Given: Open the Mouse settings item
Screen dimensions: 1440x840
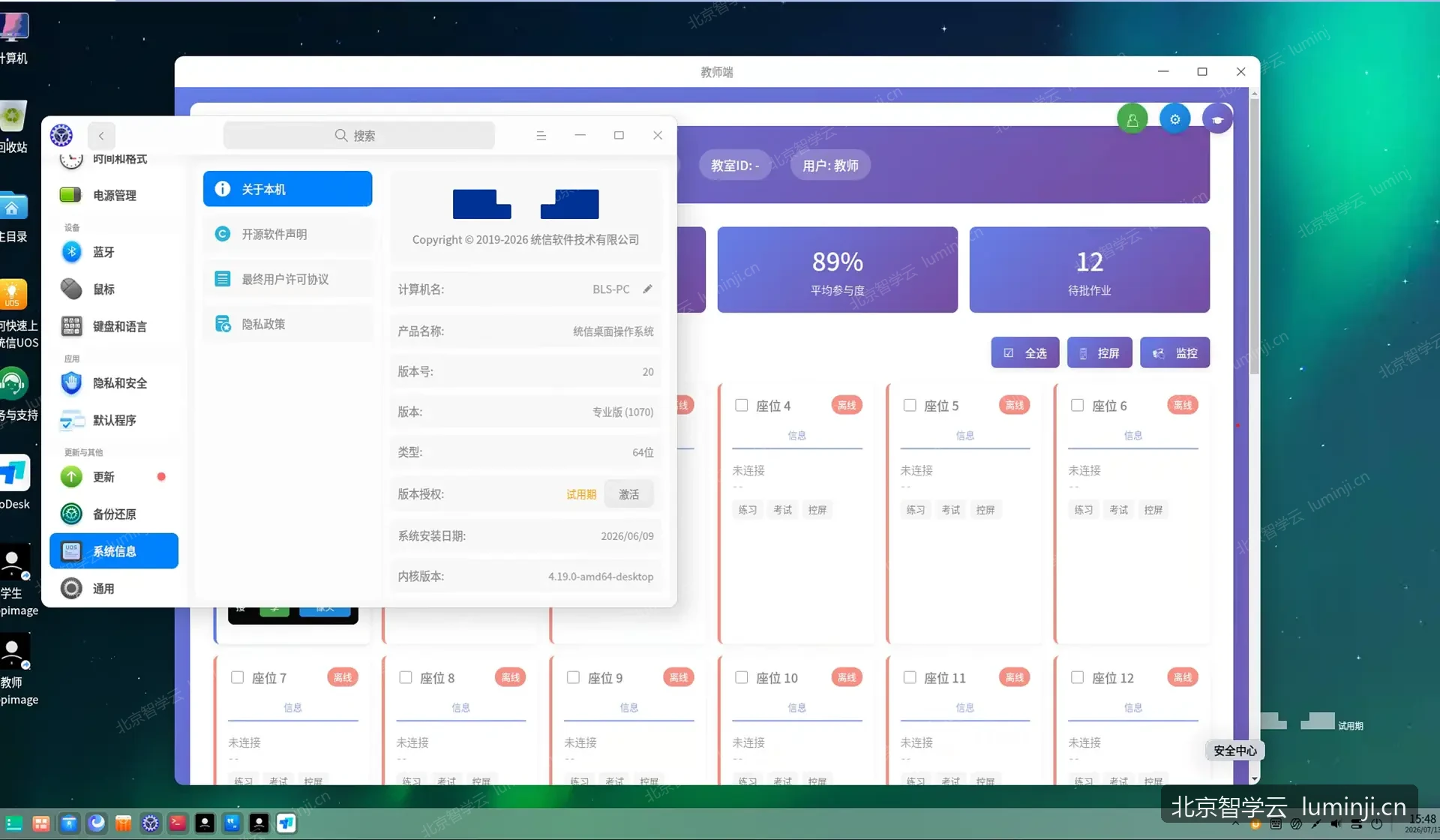Looking at the screenshot, I should tap(114, 289).
